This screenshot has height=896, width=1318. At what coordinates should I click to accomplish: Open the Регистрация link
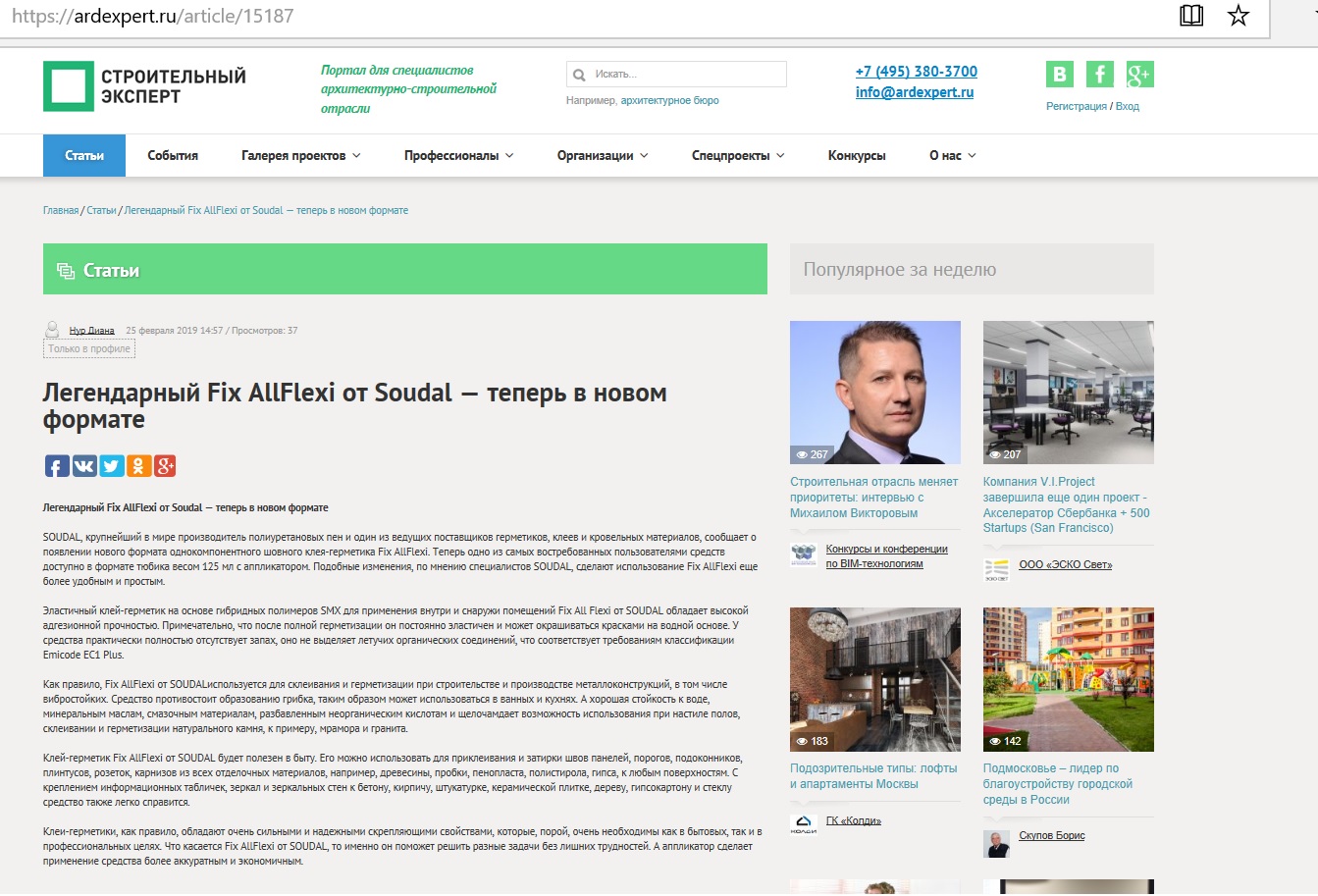(x=1077, y=106)
